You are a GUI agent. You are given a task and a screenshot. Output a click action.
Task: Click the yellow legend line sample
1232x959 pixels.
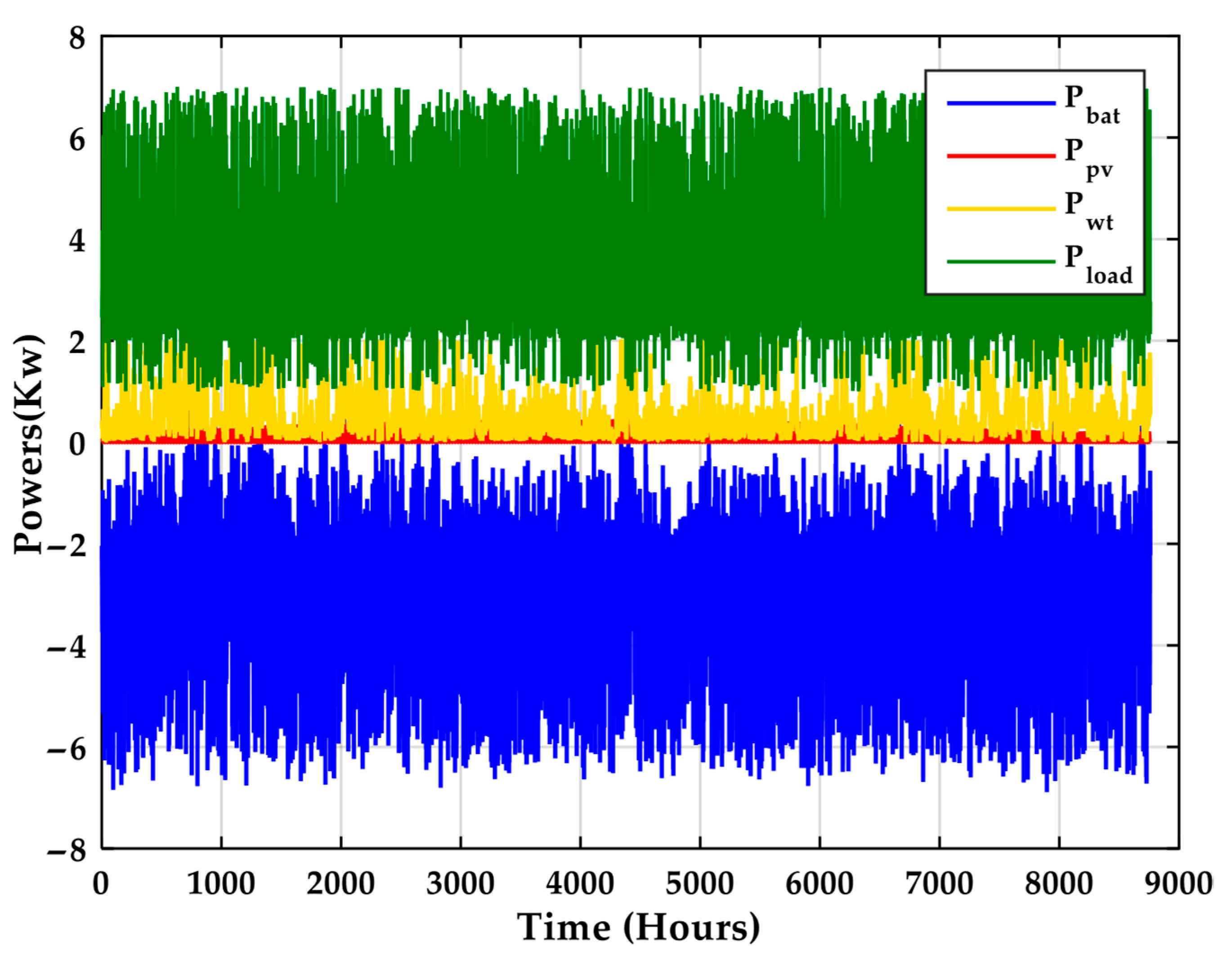tap(1001, 209)
